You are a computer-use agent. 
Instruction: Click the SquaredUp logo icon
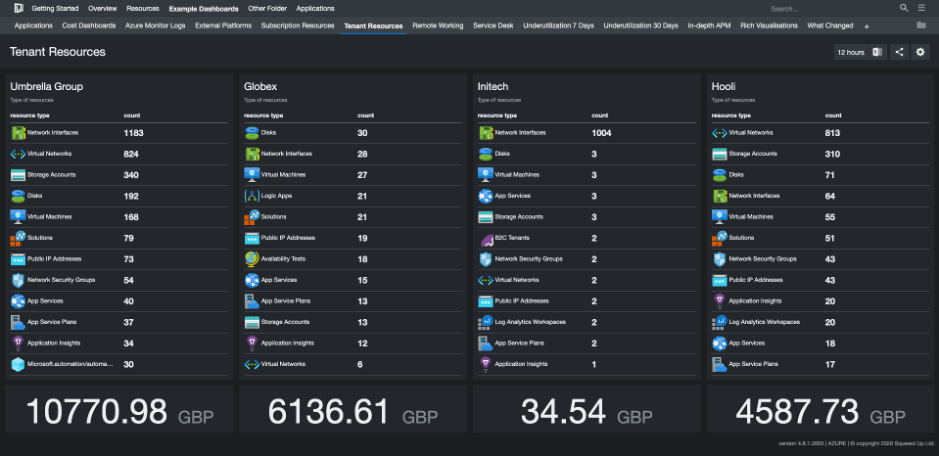click(19, 8)
